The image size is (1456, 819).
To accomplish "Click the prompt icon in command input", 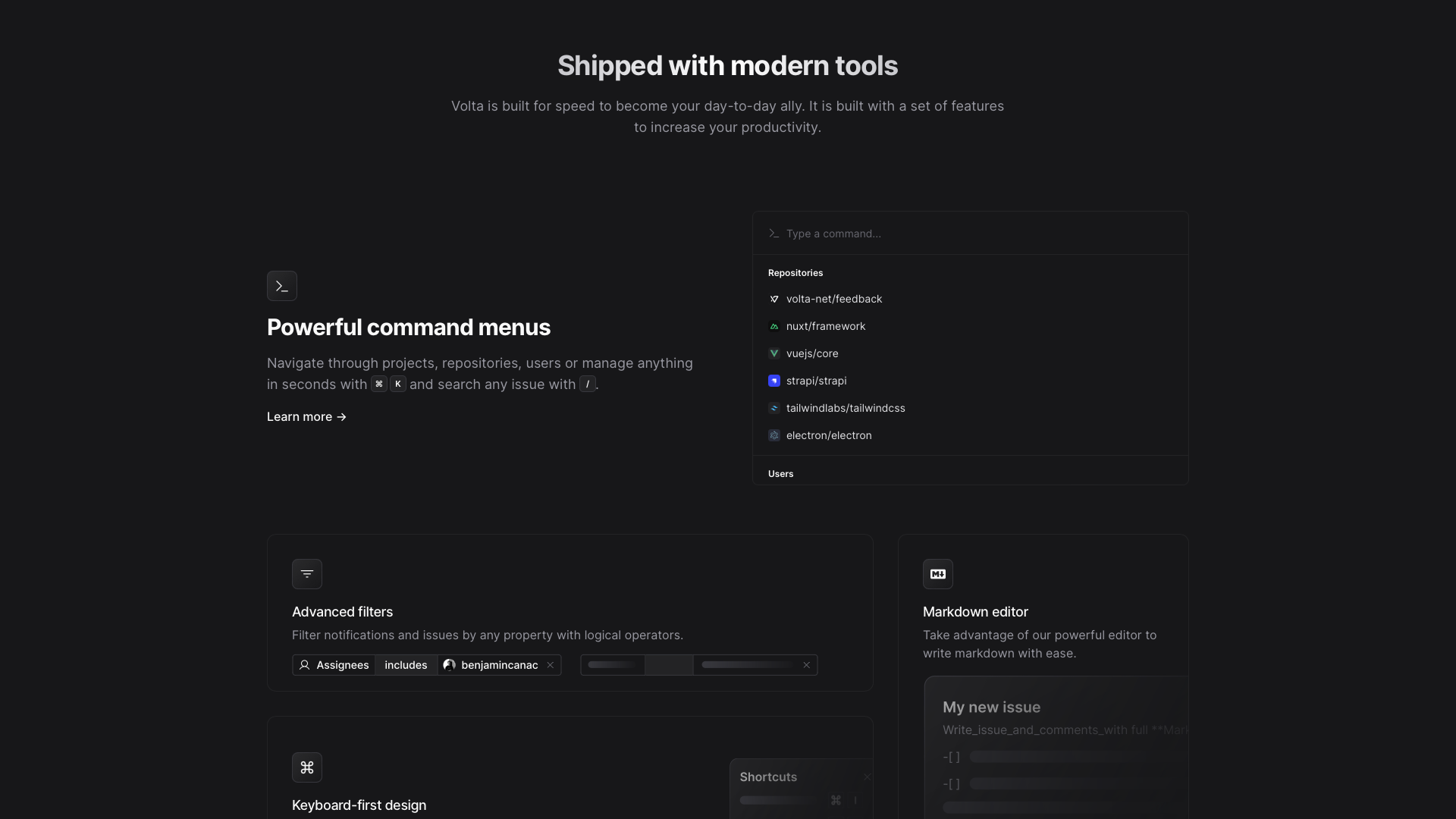I will [x=774, y=234].
